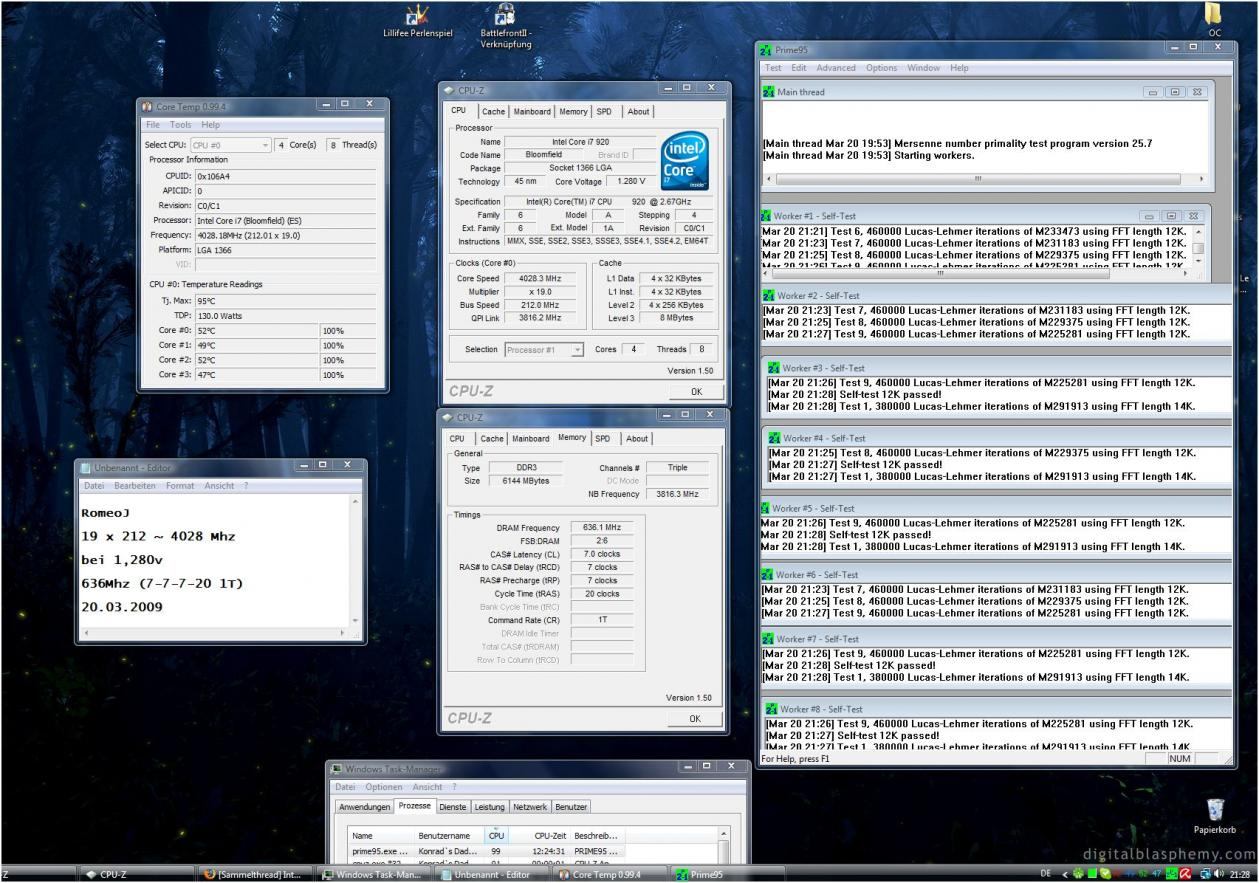Click the Main thread horizontal scrollbar
Image resolution: width=1259 pixels, height=883 pixels.
(x=977, y=179)
